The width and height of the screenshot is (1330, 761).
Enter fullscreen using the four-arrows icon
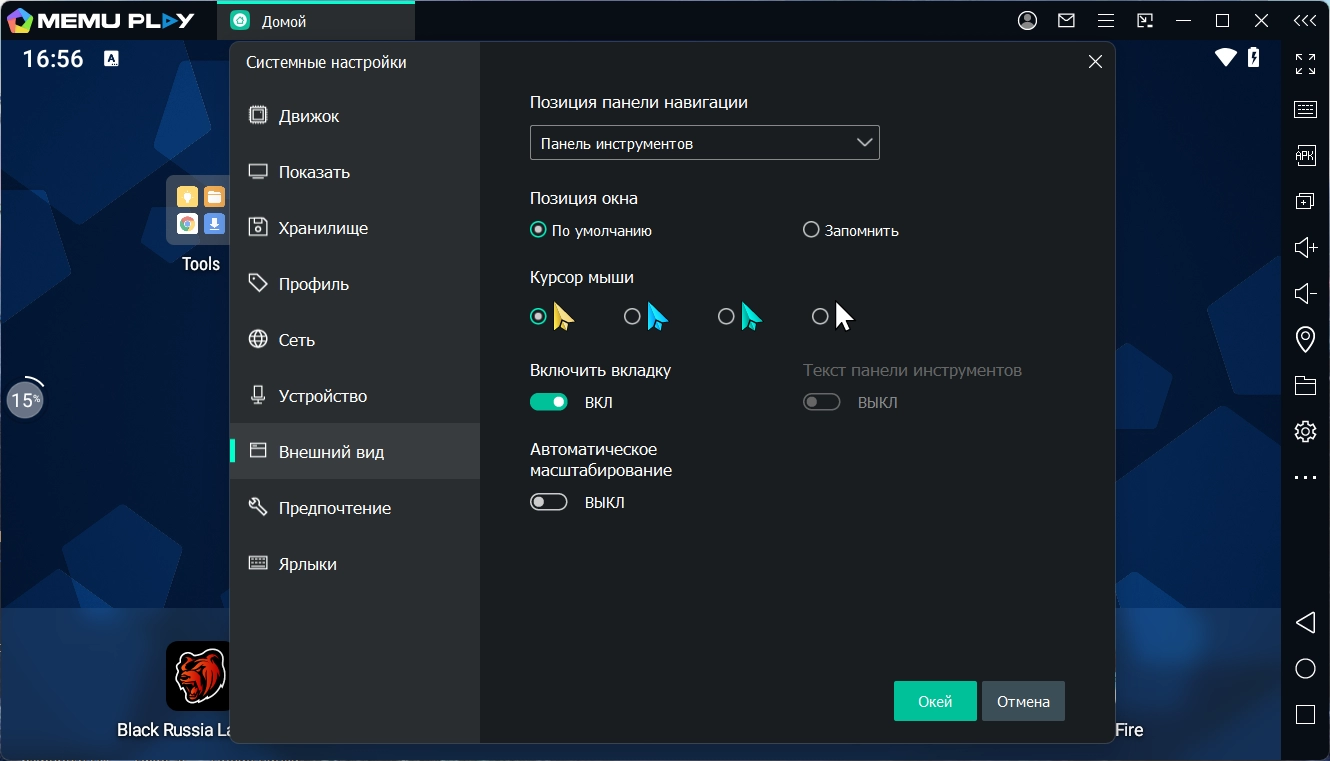(x=1305, y=64)
